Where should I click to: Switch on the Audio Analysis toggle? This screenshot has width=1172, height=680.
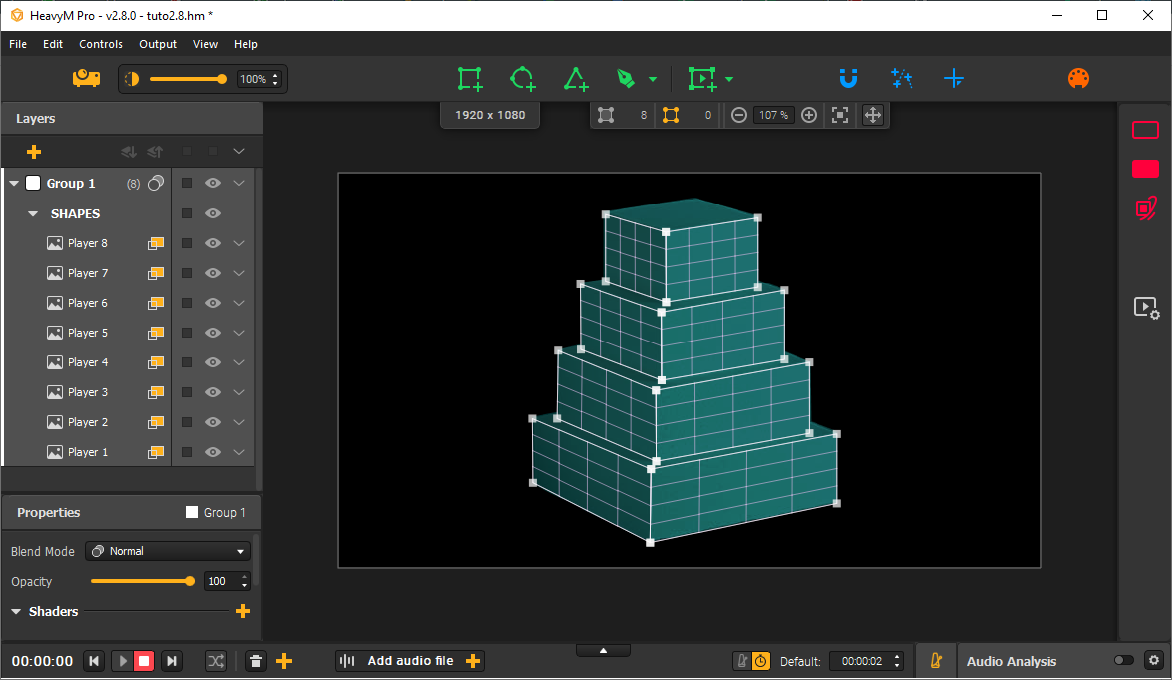[x=1122, y=661]
